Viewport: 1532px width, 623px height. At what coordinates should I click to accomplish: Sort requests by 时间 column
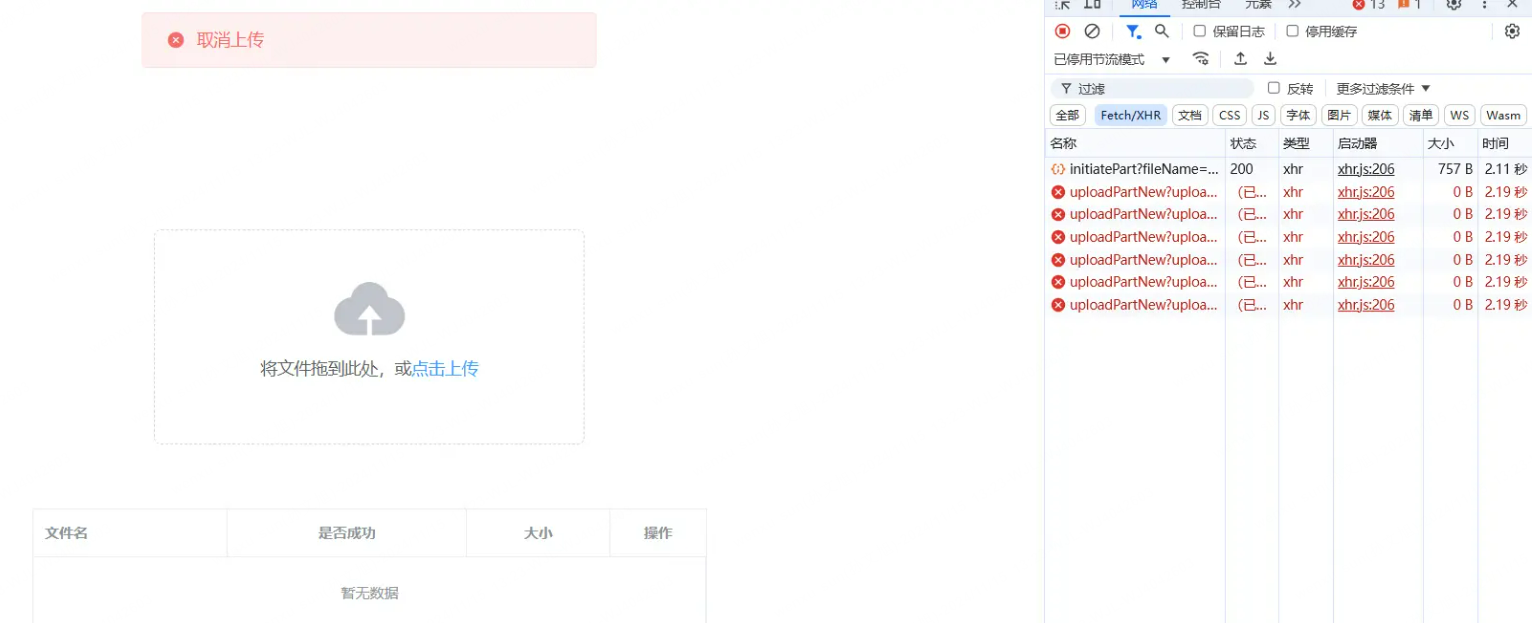(x=1505, y=143)
